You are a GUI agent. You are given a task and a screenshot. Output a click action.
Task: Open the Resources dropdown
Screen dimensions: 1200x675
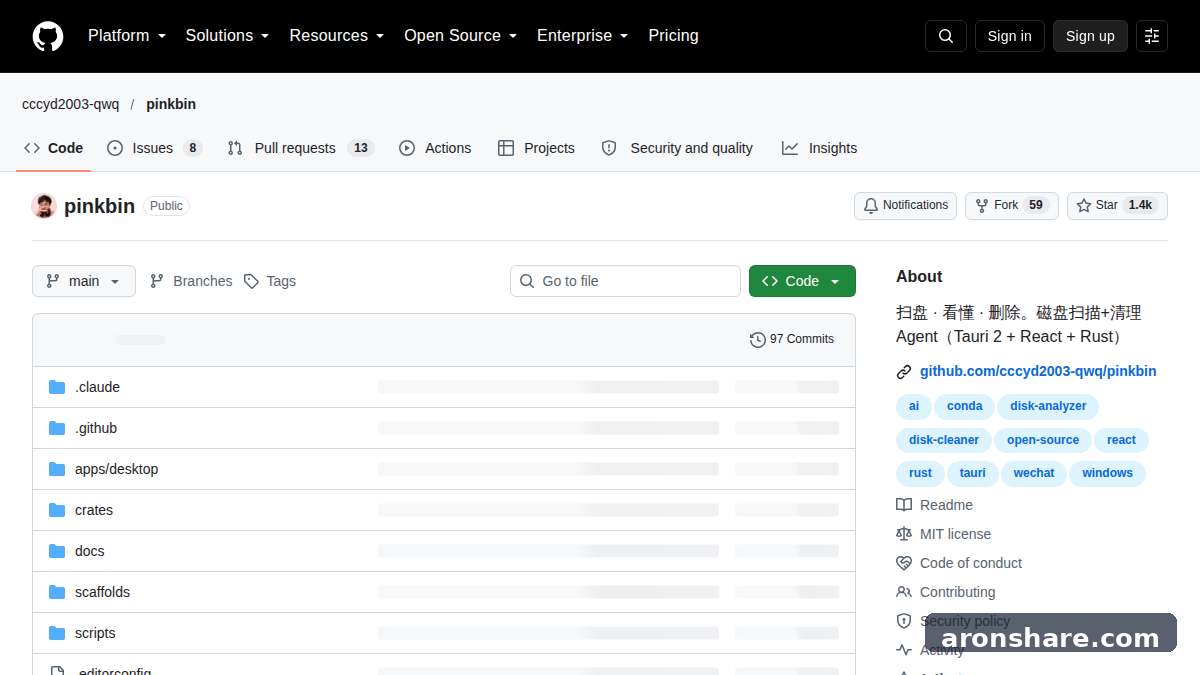pyautogui.click(x=337, y=36)
